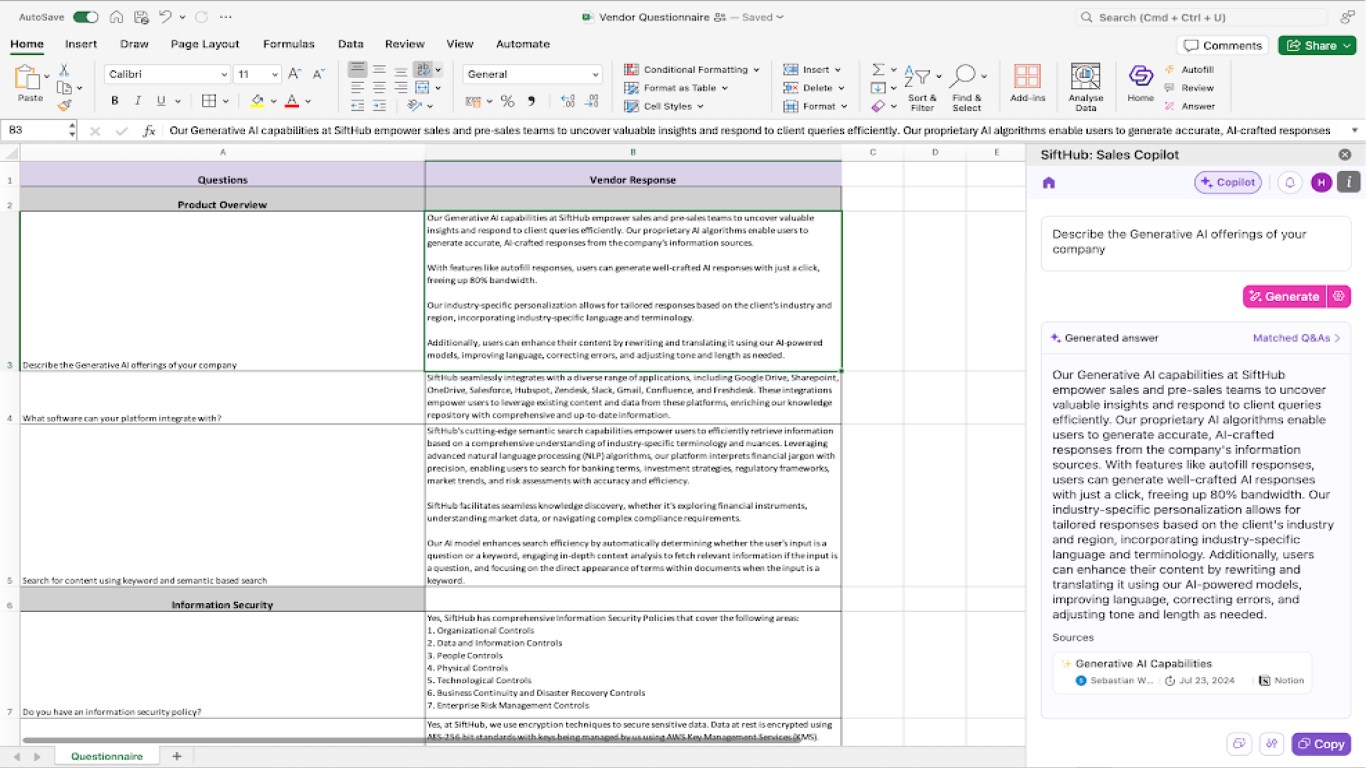Click the SiftHub panel home icon
The image size is (1366, 768).
1049,182
